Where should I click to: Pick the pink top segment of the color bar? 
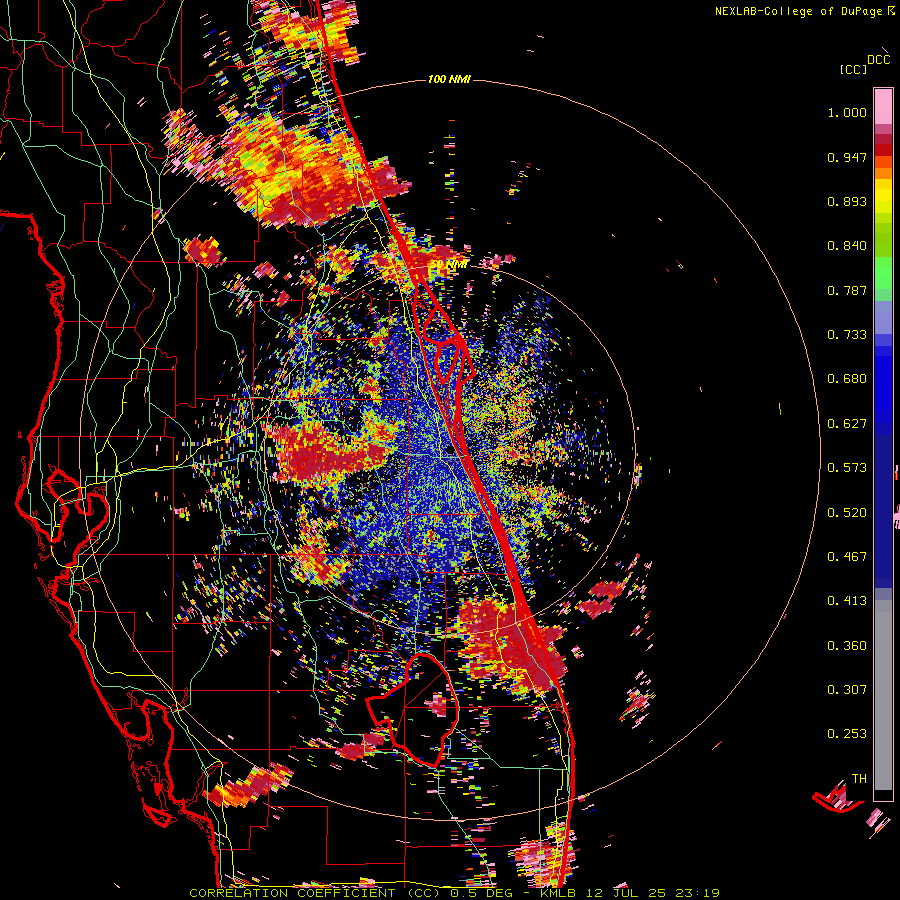point(883,106)
